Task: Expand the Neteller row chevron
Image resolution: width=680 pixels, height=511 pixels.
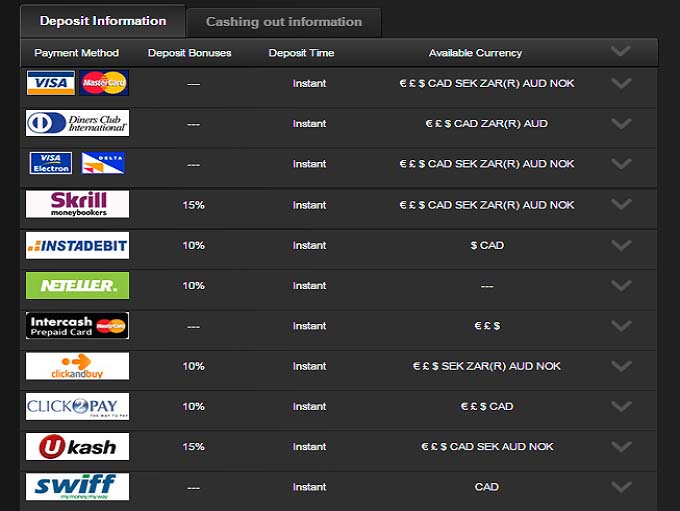Action: [621, 285]
